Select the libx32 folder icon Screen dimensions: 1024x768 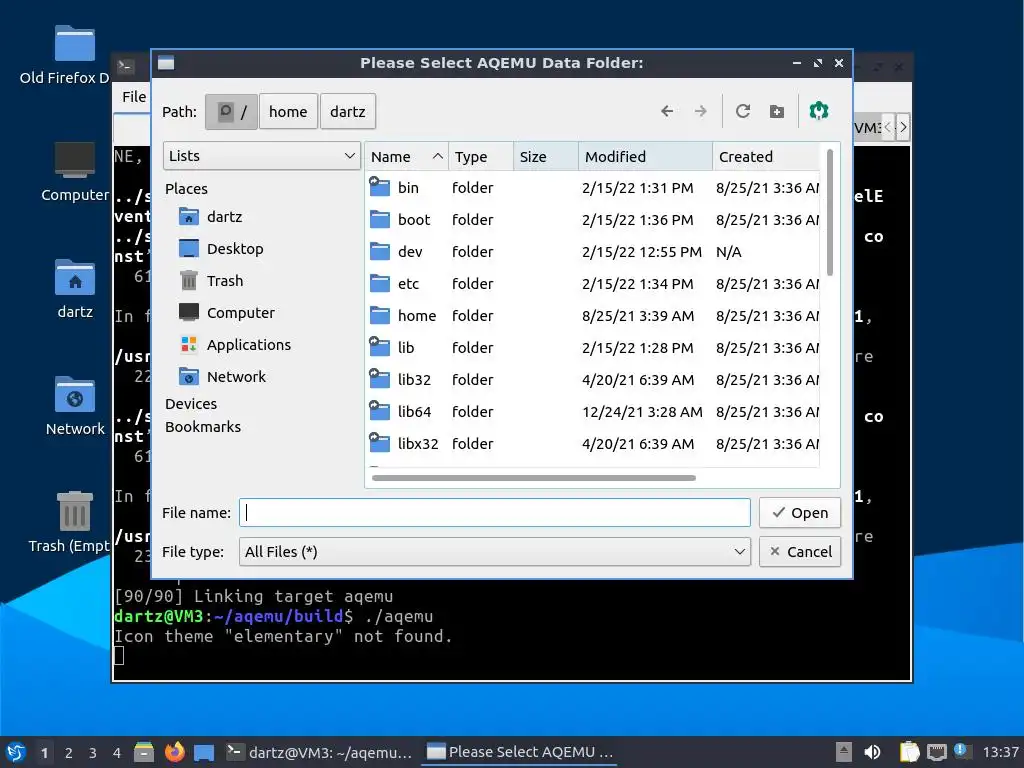pyautogui.click(x=379, y=443)
